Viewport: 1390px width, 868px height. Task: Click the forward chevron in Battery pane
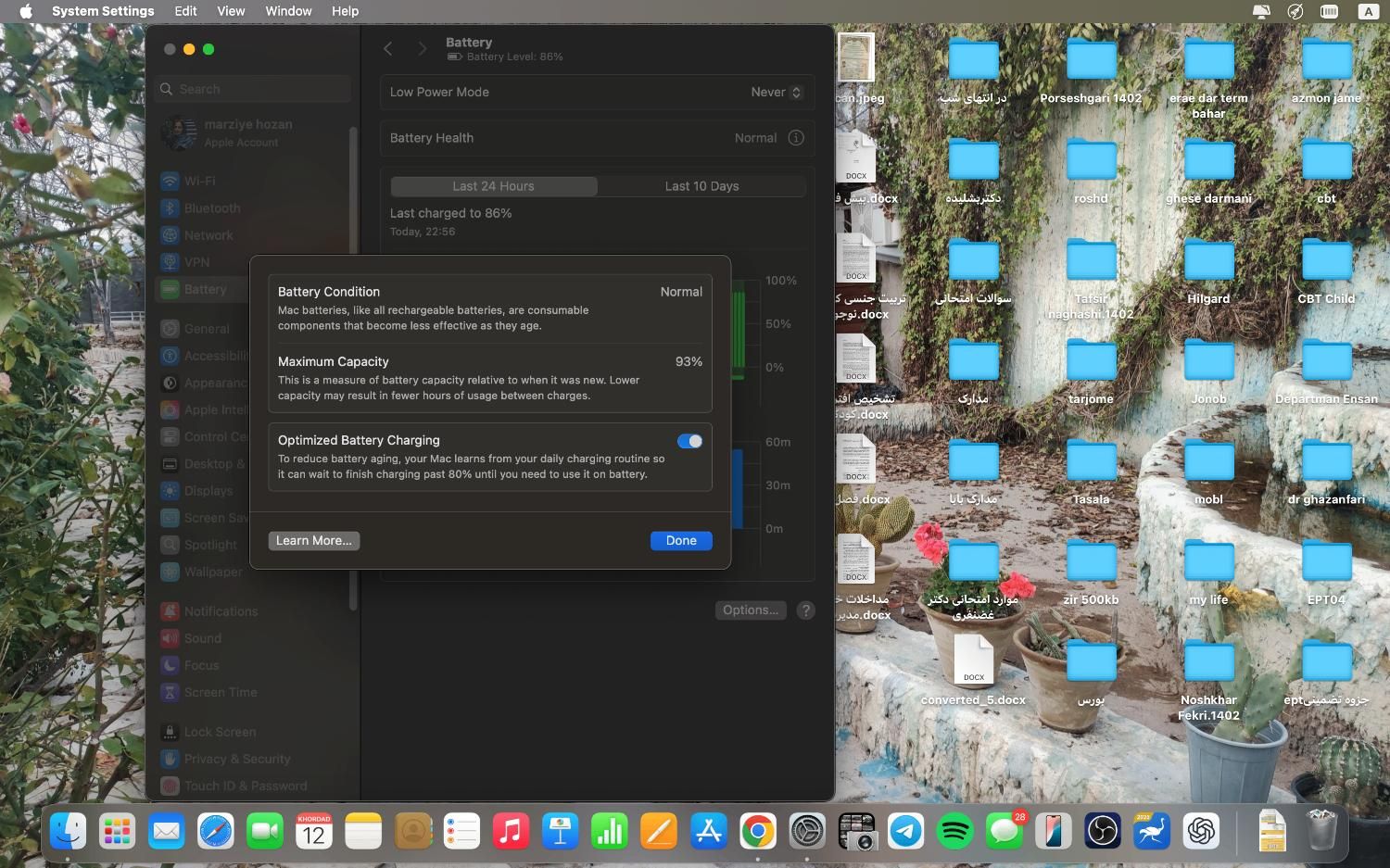pyautogui.click(x=423, y=49)
